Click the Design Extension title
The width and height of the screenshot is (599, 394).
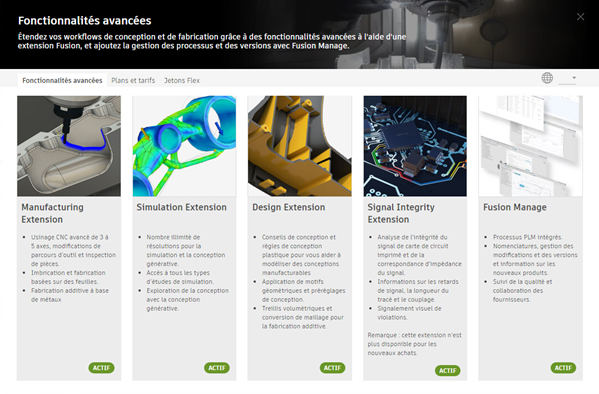point(288,207)
